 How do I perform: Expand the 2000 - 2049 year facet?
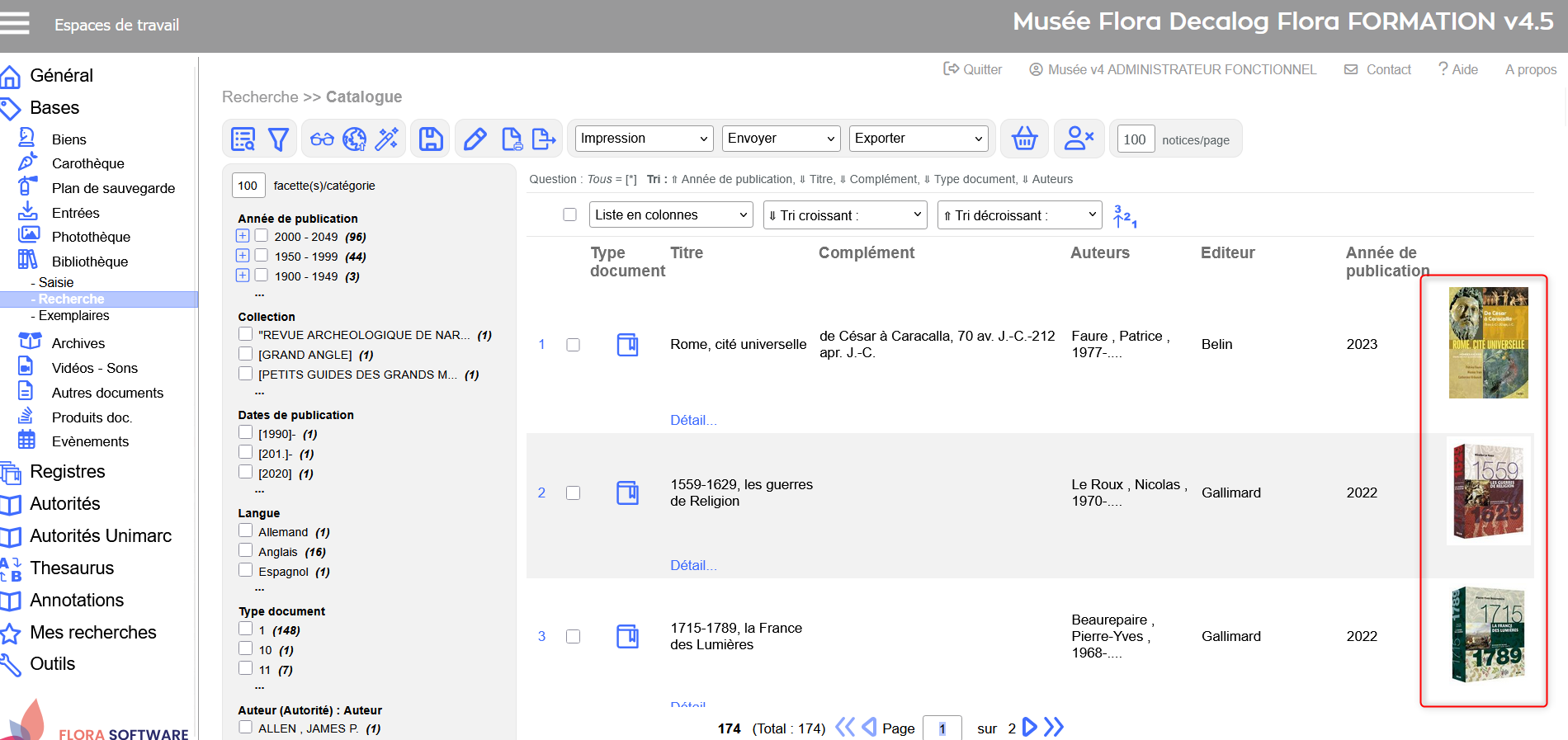243,236
